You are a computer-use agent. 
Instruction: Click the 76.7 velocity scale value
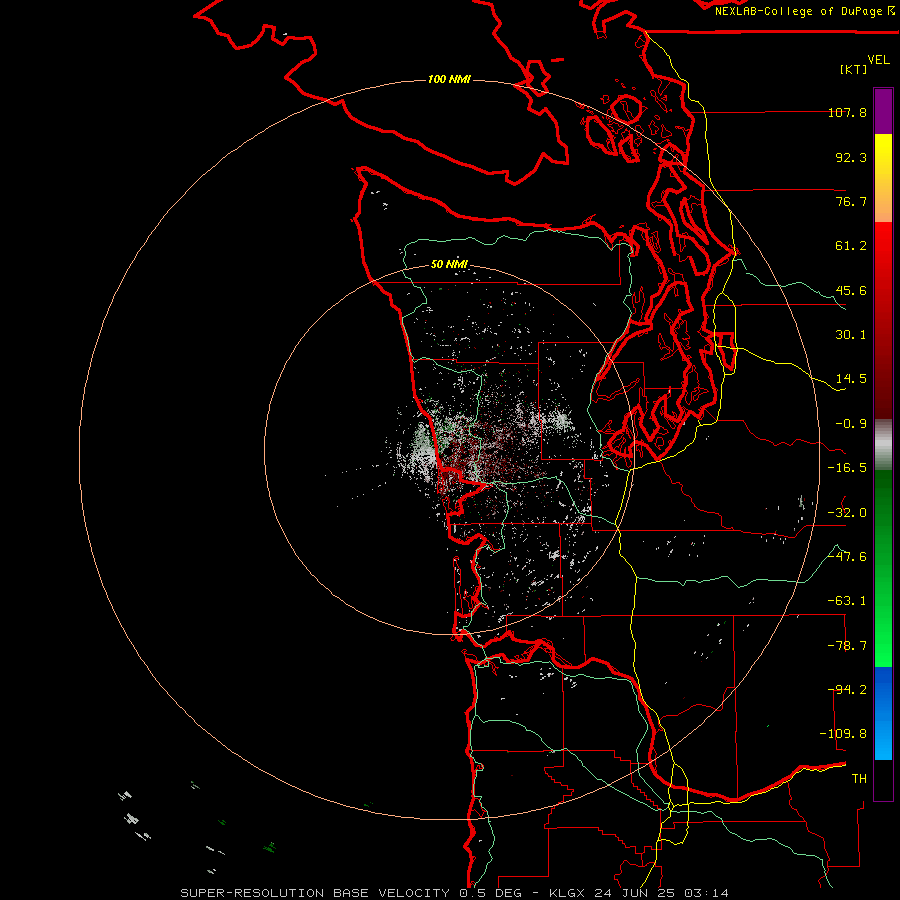coord(851,201)
